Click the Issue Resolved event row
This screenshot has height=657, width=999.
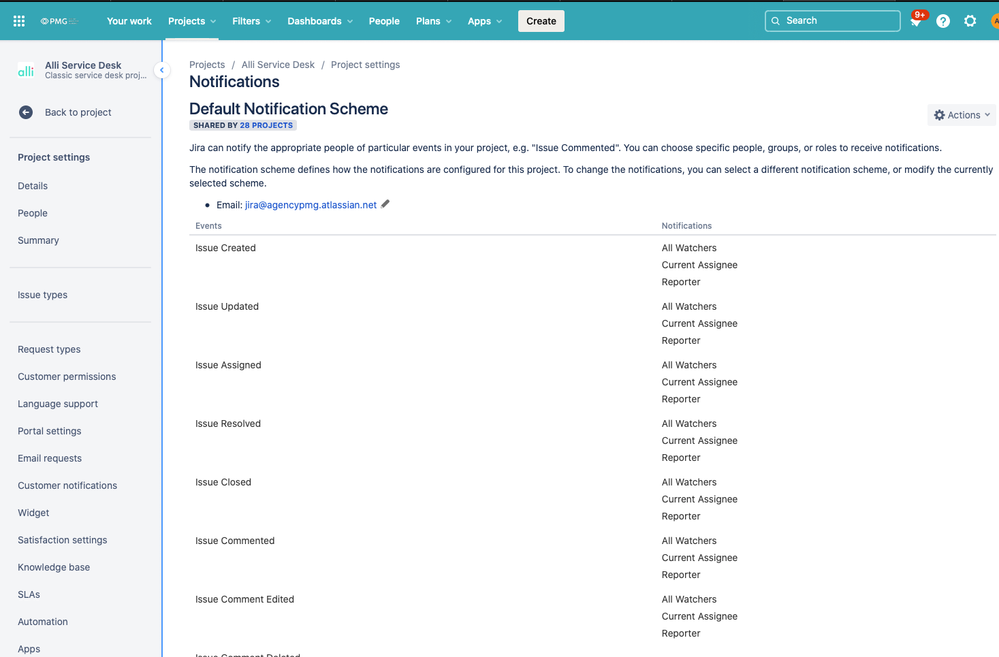593,441
